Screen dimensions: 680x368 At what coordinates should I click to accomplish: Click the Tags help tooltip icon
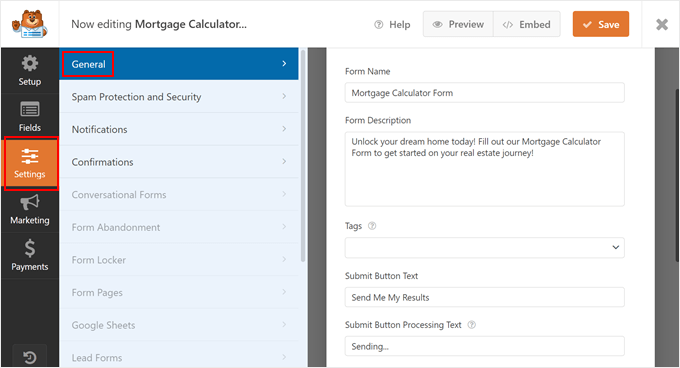pos(372,226)
